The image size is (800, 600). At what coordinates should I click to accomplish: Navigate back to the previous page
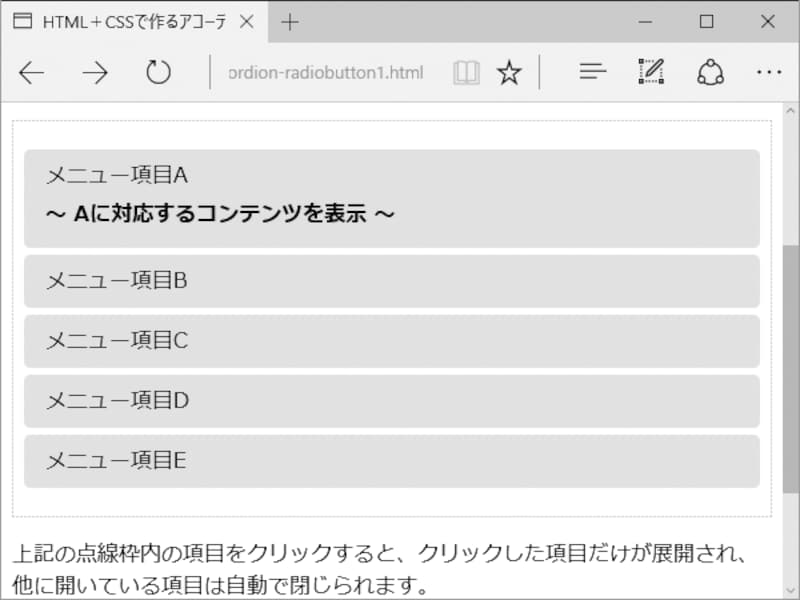[31, 71]
